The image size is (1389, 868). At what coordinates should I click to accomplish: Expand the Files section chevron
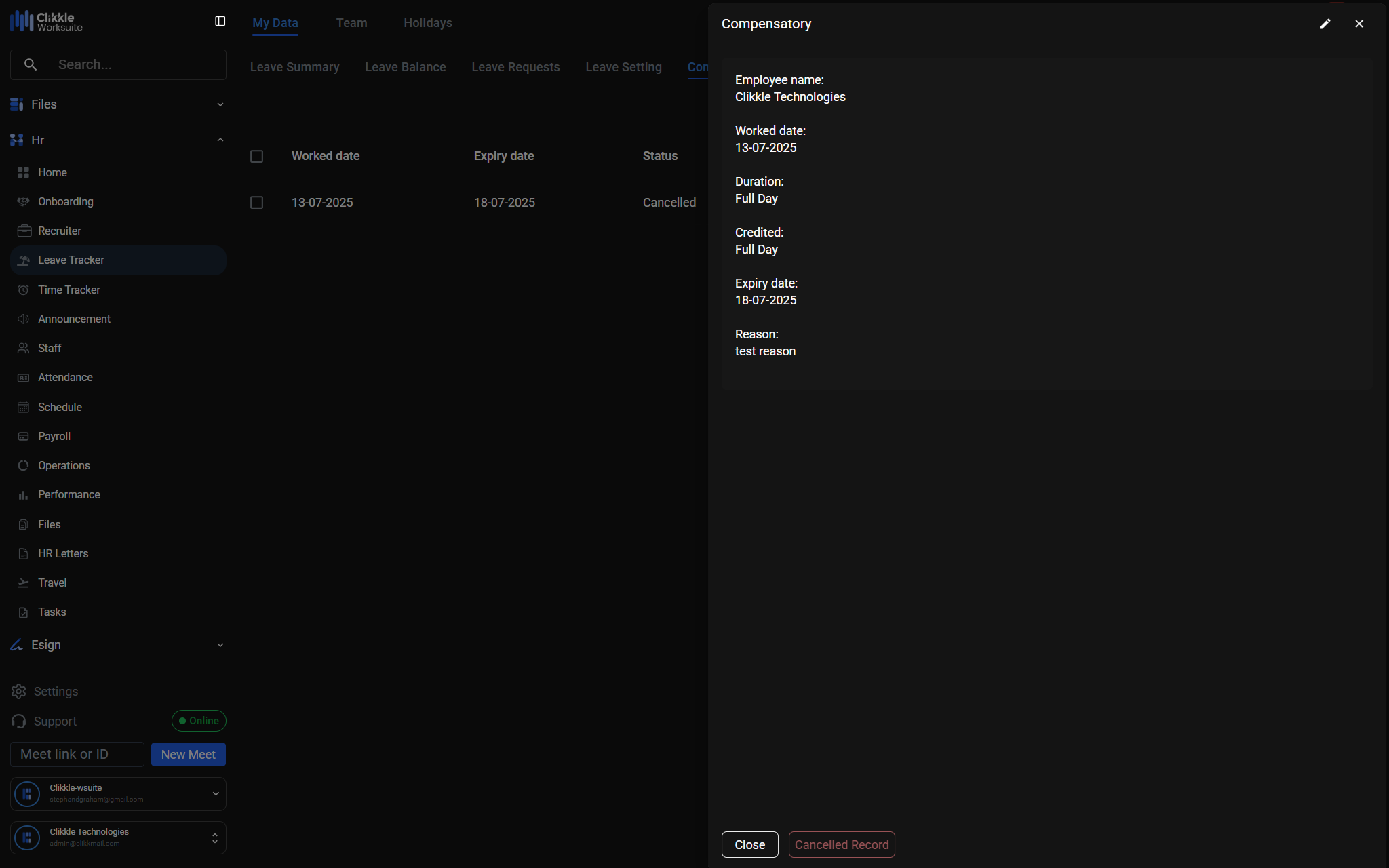pos(220,104)
